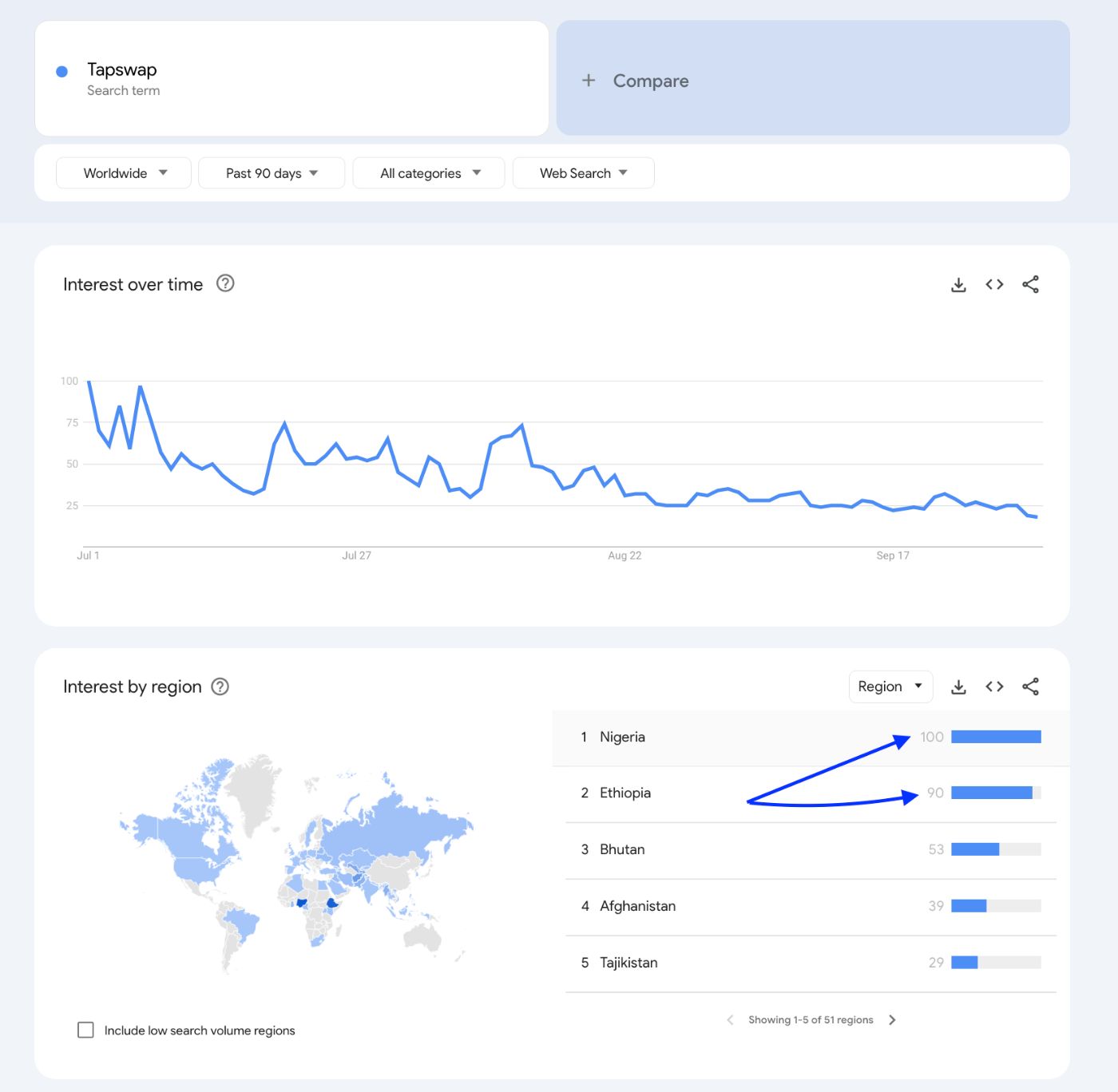
Task: Open embed code for Interest by region
Action: coord(994,686)
